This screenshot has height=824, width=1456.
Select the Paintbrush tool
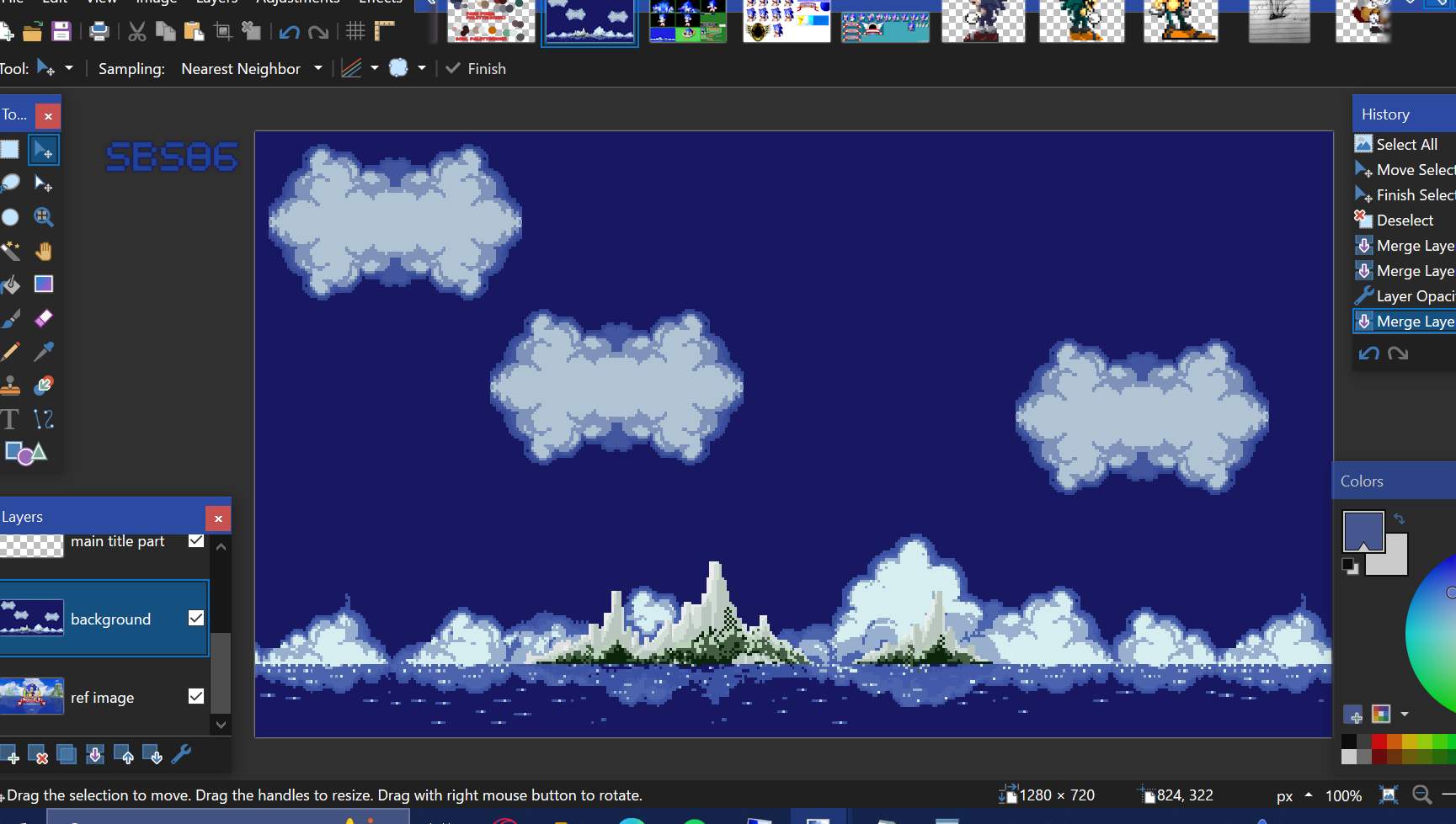click(10, 318)
